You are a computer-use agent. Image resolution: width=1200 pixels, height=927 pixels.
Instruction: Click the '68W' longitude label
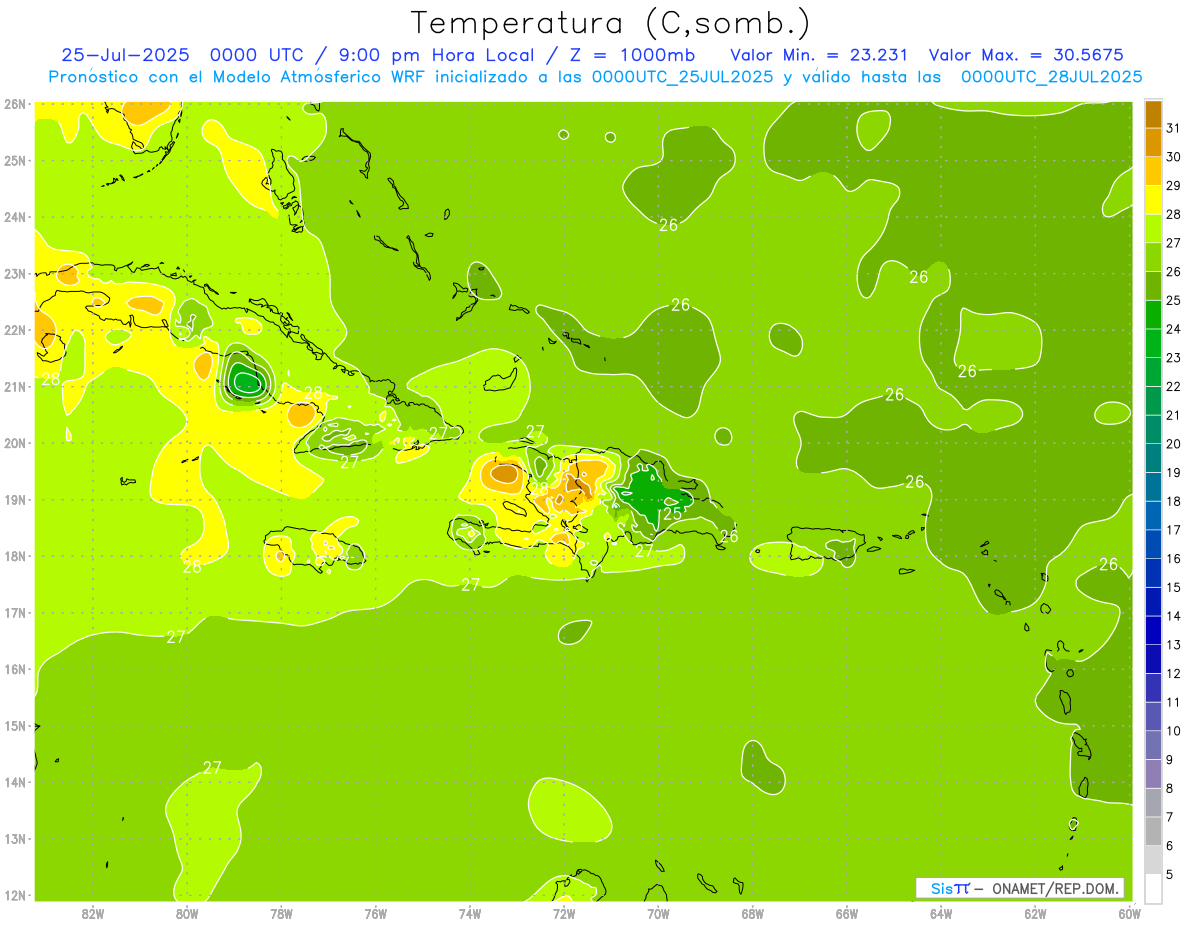pyautogui.click(x=753, y=913)
